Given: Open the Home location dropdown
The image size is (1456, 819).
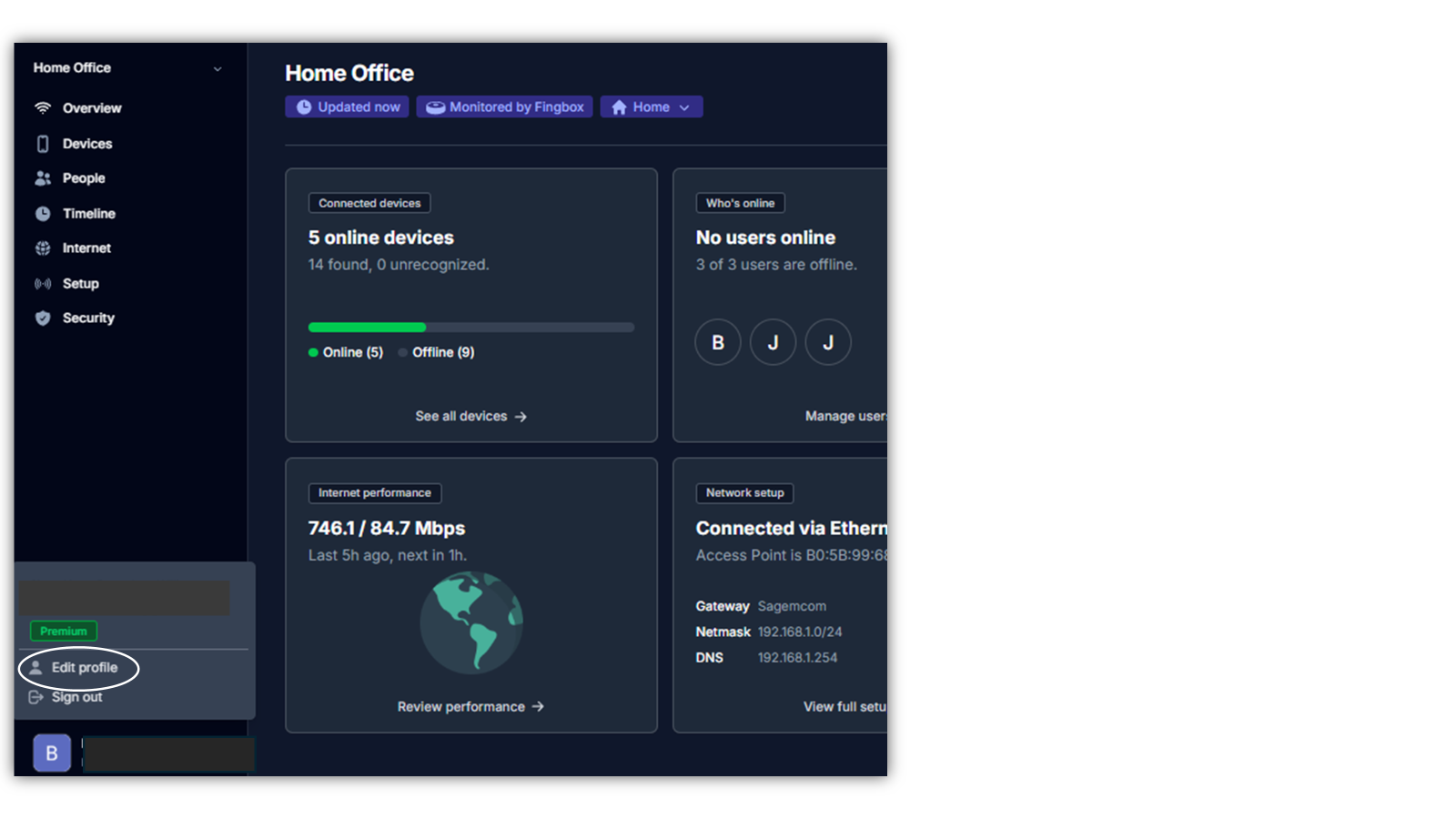Looking at the screenshot, I should coord(651,107).
